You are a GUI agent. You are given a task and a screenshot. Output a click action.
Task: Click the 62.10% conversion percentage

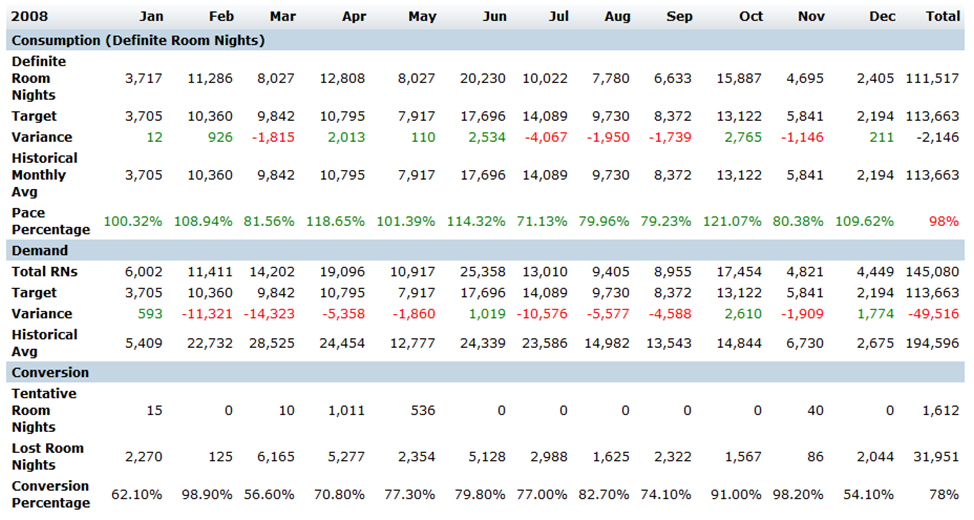point(137,495)
